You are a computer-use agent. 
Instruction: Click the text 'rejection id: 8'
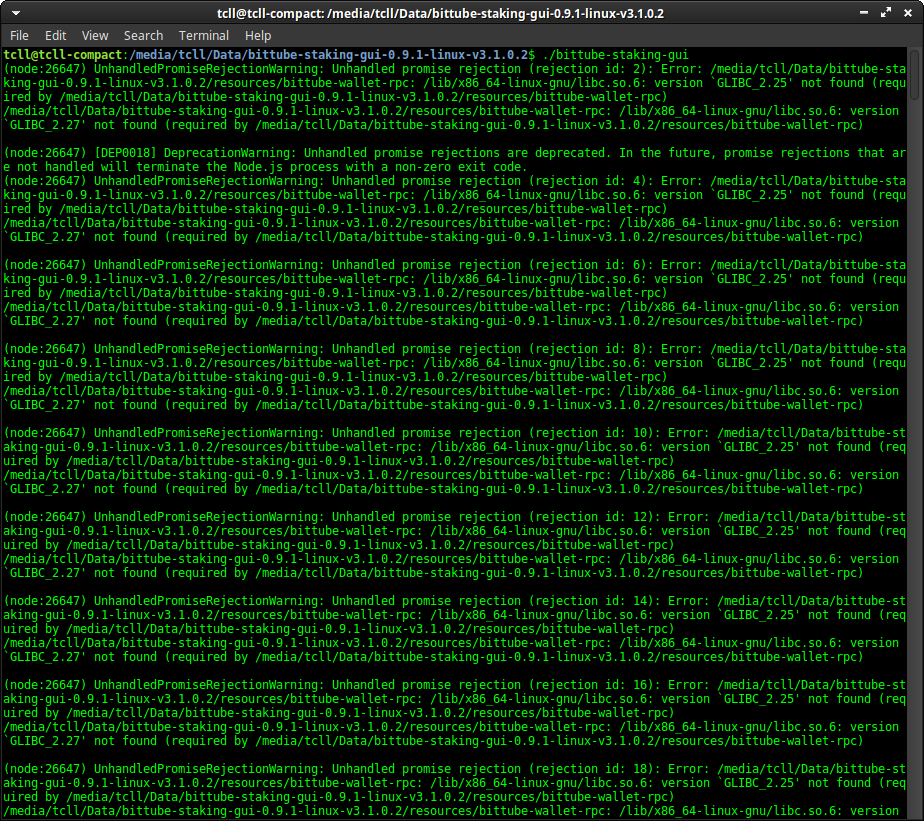[x=587, y=349]
